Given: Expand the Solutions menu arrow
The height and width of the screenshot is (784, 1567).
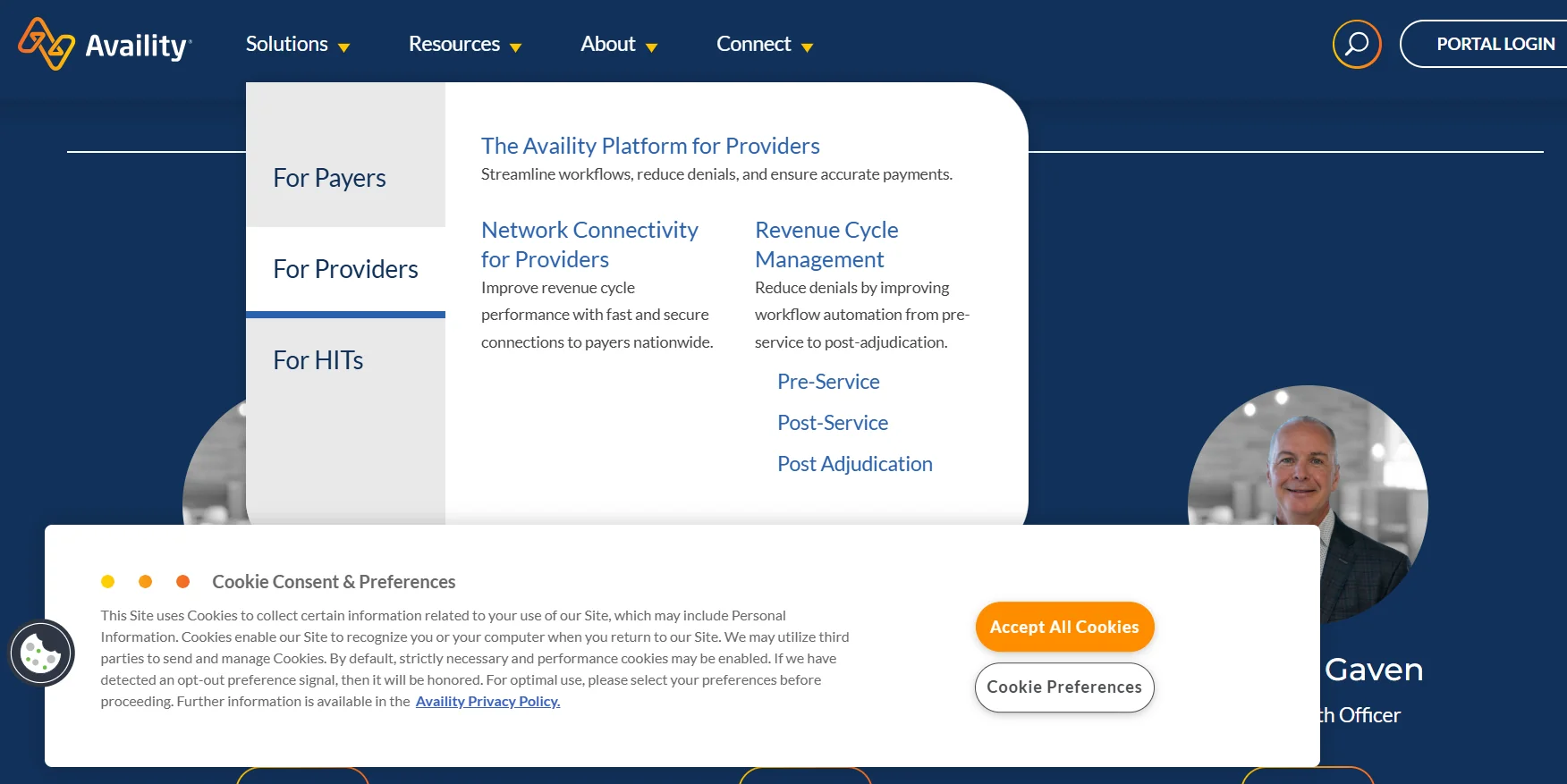Looking at the screenshot, I should coord(343,47).
